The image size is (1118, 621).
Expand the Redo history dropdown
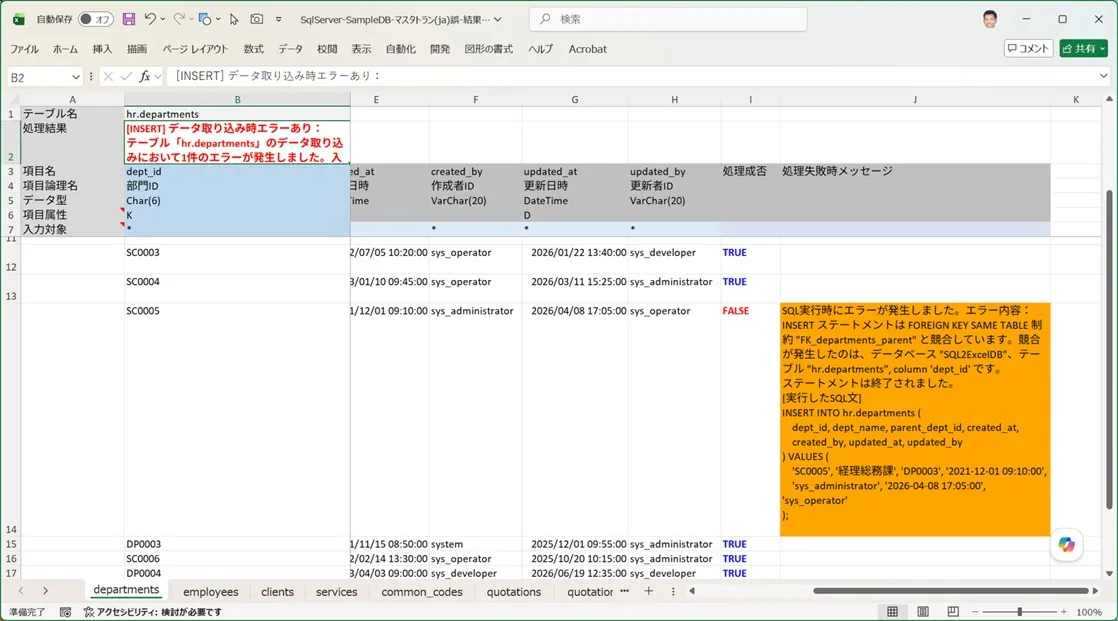coord(191,19)
